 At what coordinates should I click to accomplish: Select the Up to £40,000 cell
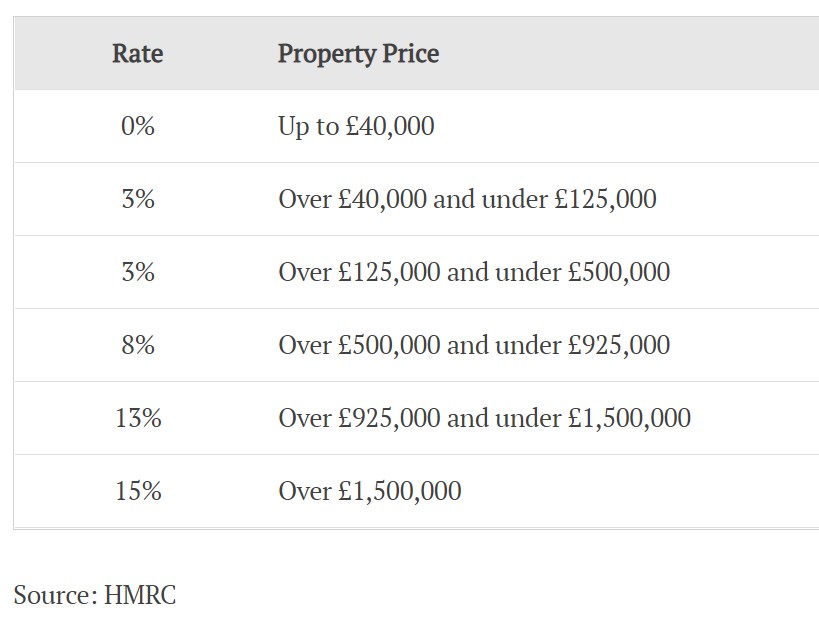pos(540,126)
